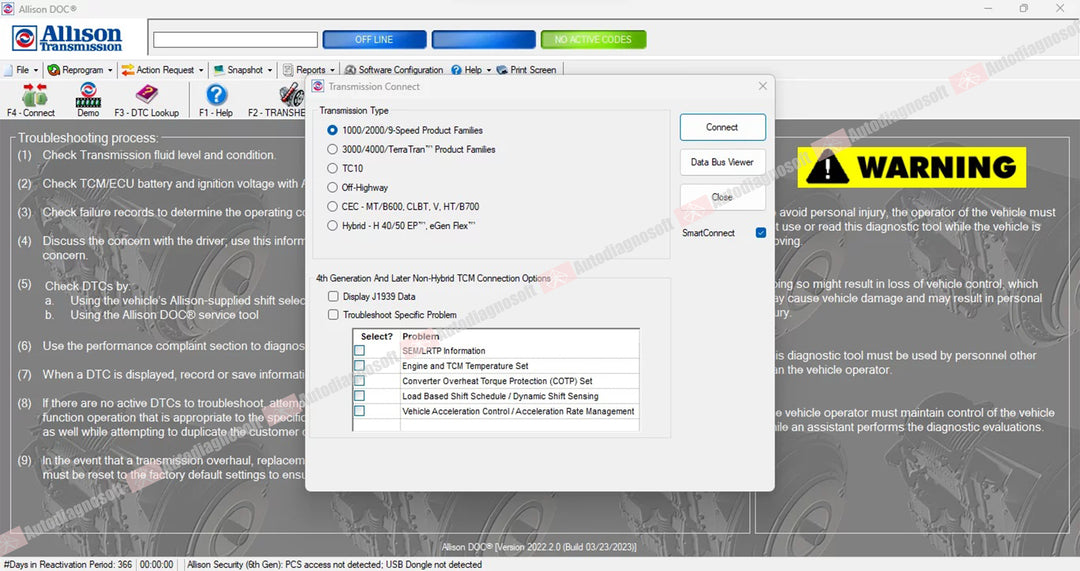Click the yellow WARNING banner
The width and height of the screenshot is (1080, 571).
911,167
